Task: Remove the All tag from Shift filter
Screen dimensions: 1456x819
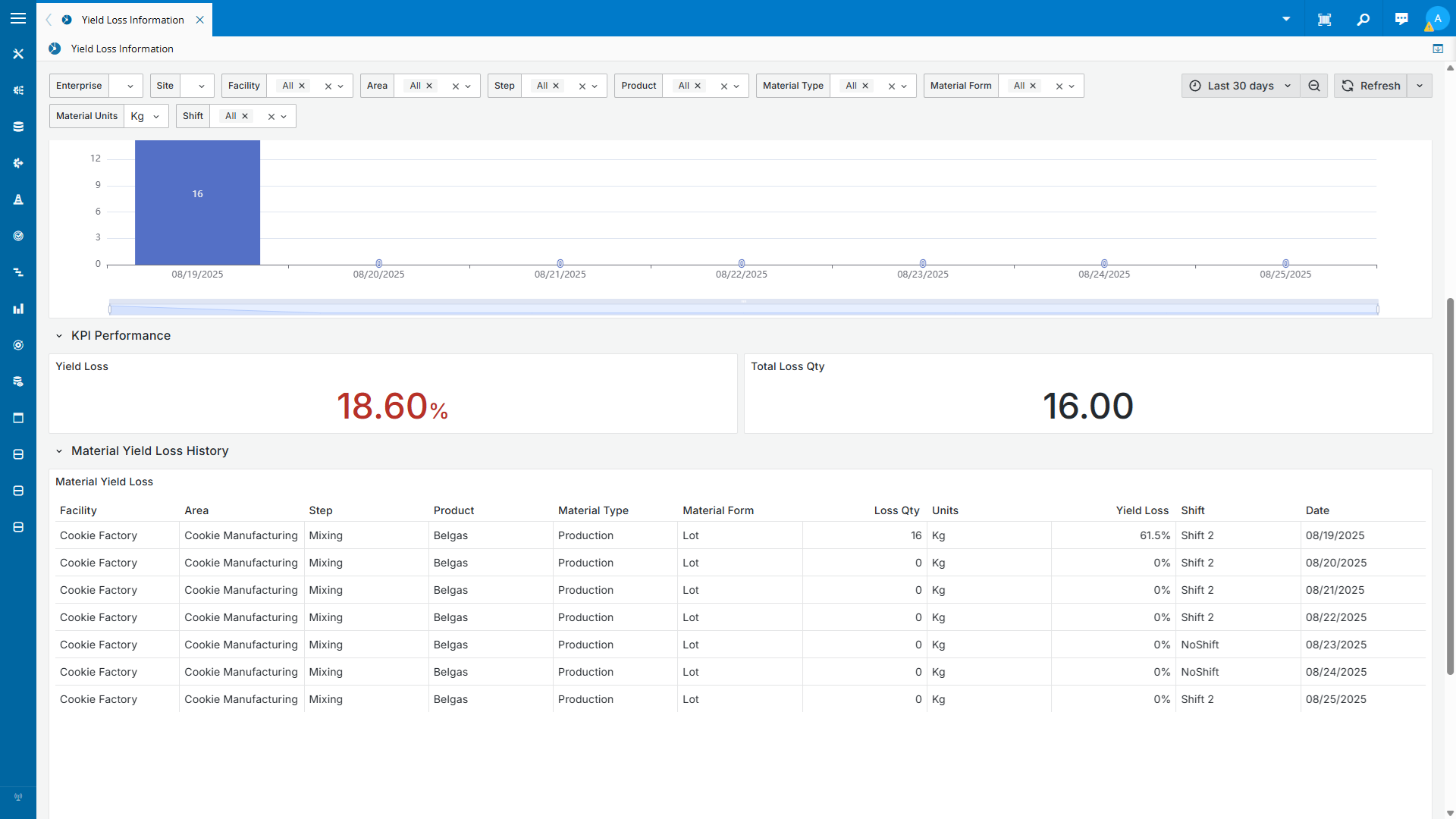Action: point(245,116)
